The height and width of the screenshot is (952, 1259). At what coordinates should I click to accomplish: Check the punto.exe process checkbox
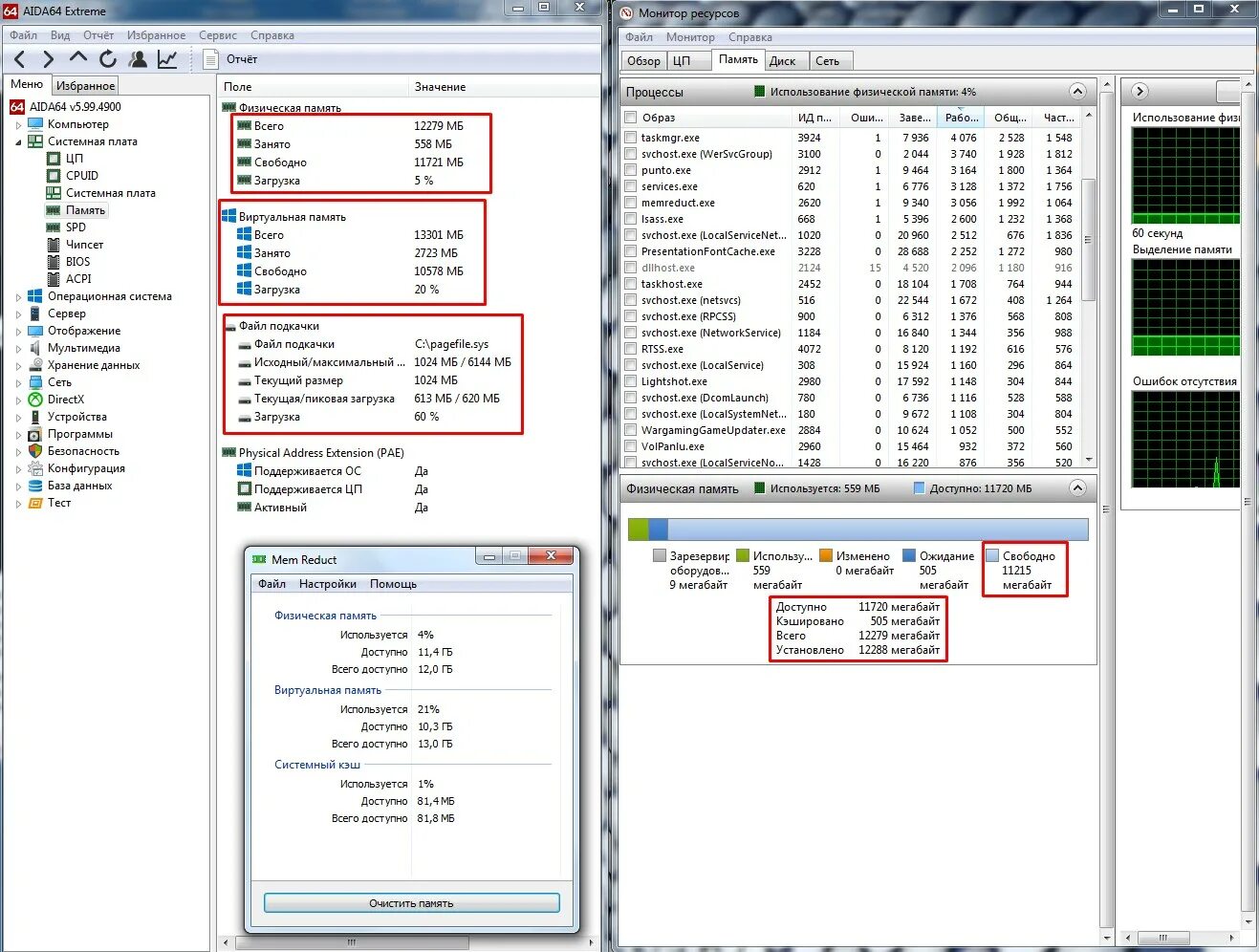pyautogui.click(x=631, y=170)
